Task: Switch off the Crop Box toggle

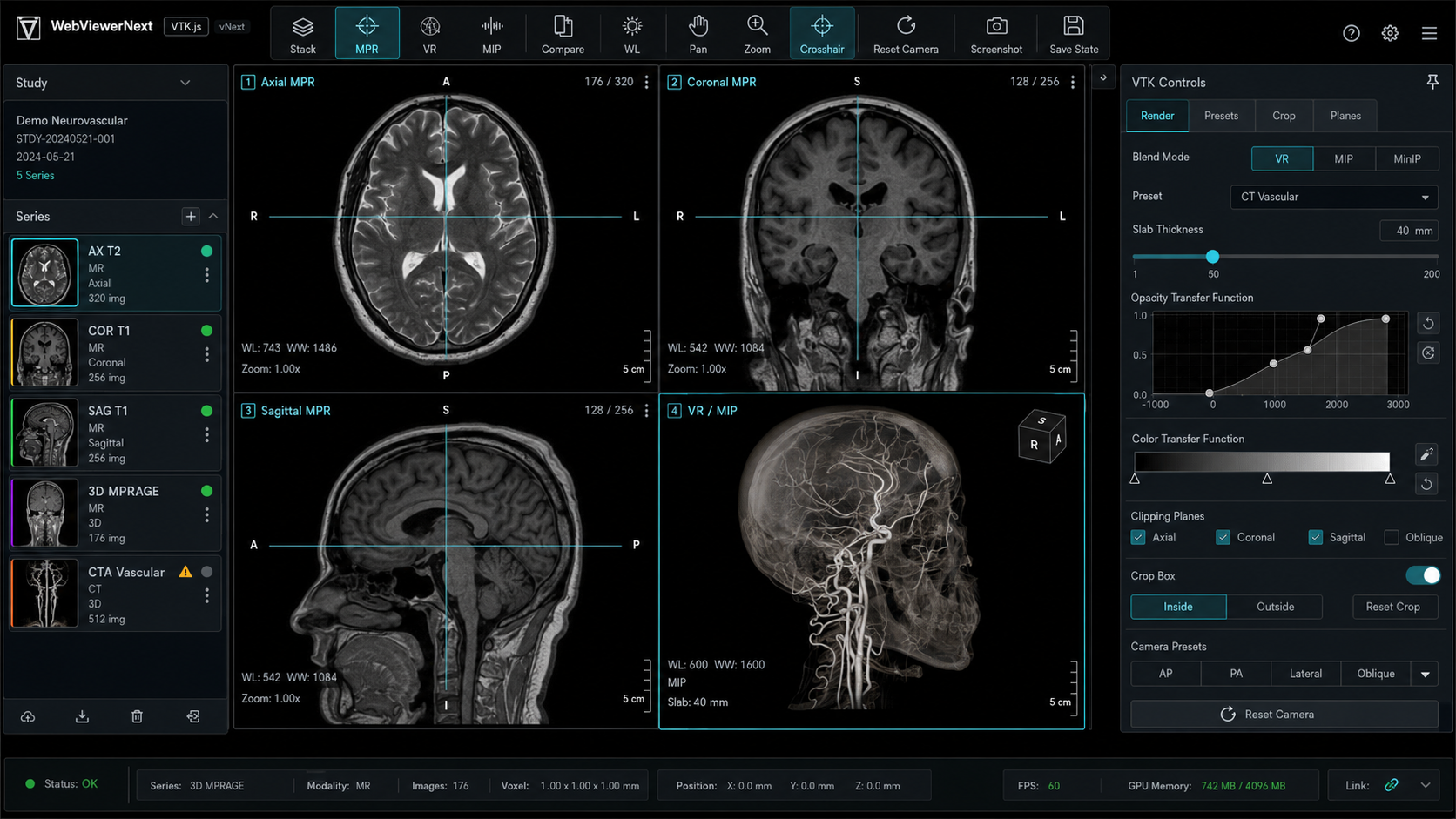Action: (x=1423, y=575)
